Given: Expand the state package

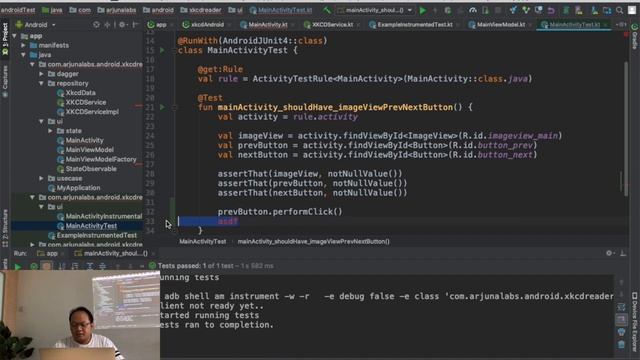Looking at the screenshot, I should point(50,131).
